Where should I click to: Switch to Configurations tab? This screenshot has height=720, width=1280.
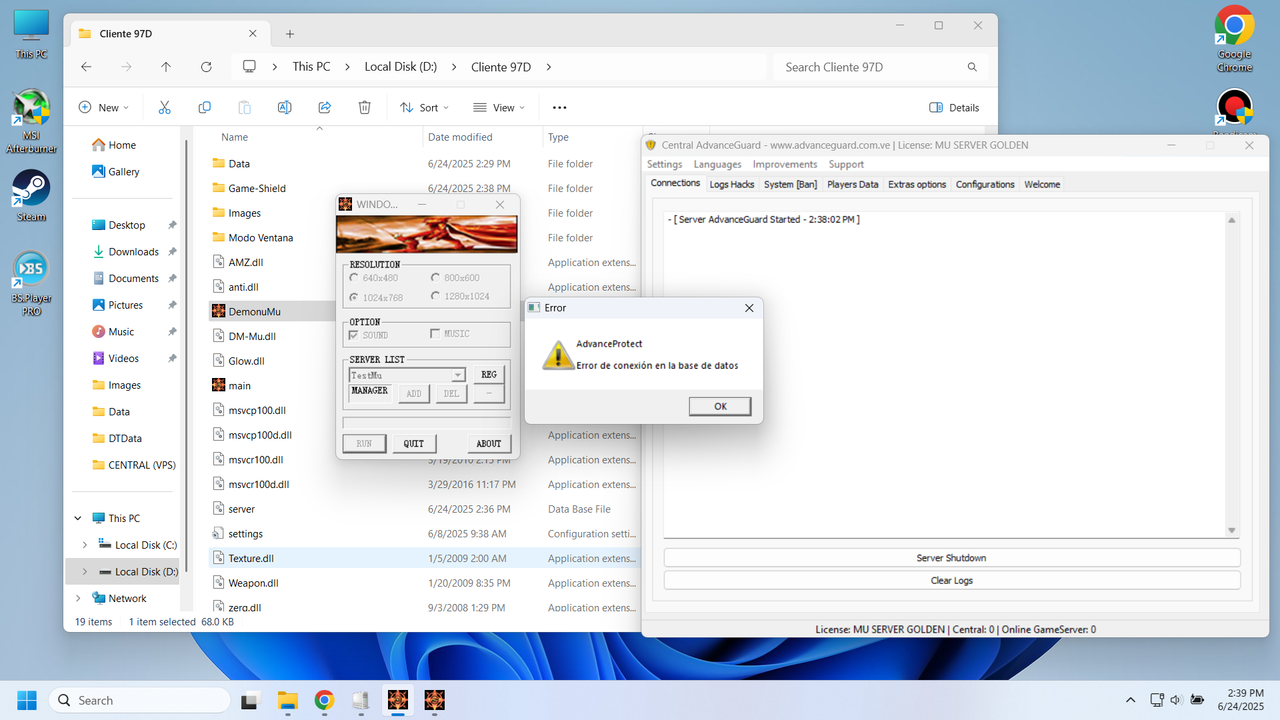(985, 184)
